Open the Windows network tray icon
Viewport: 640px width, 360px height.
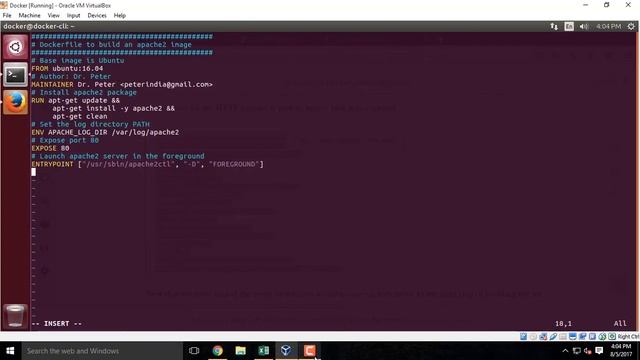(577, 351)
